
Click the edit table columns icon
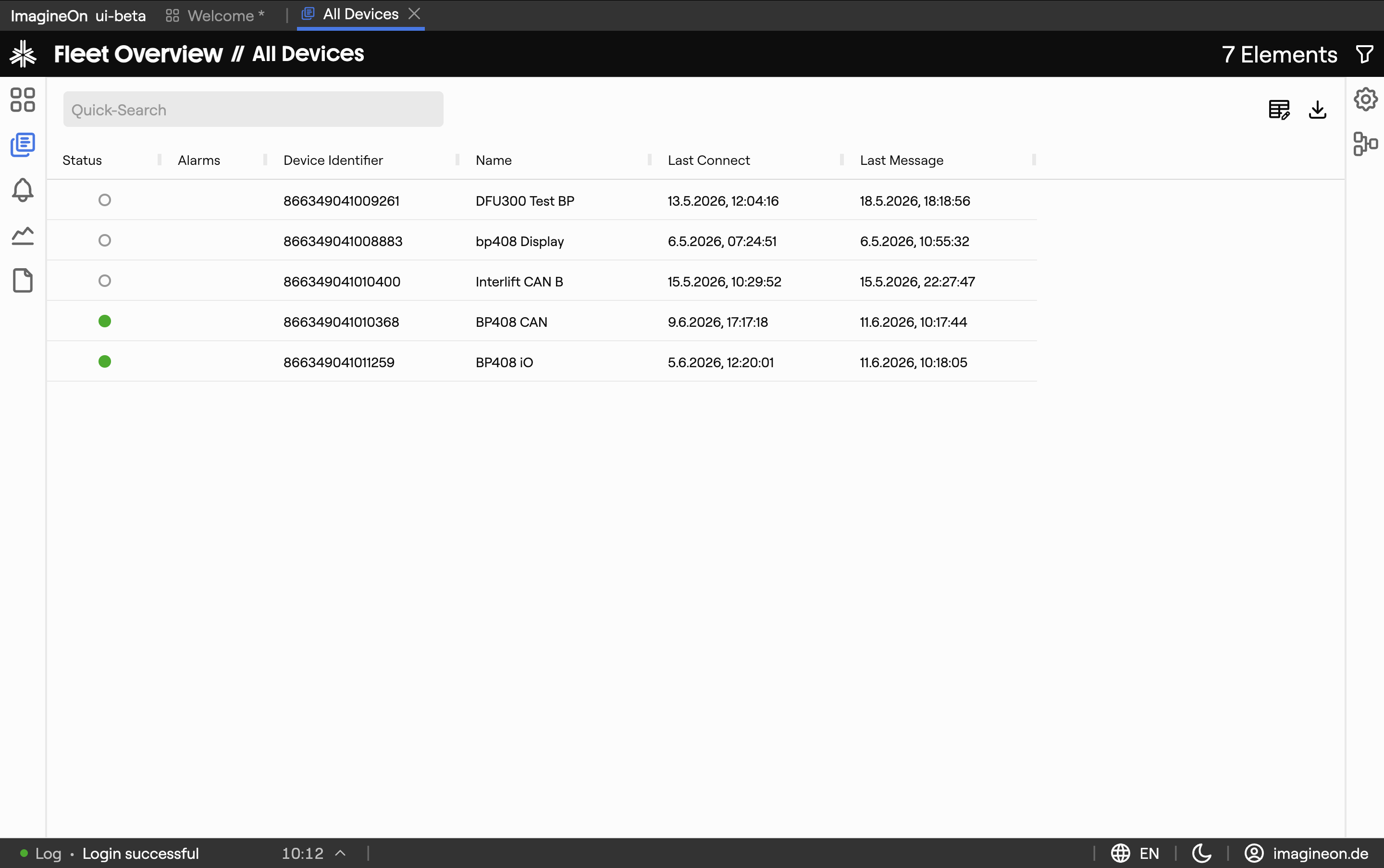tap(1279, 109)
